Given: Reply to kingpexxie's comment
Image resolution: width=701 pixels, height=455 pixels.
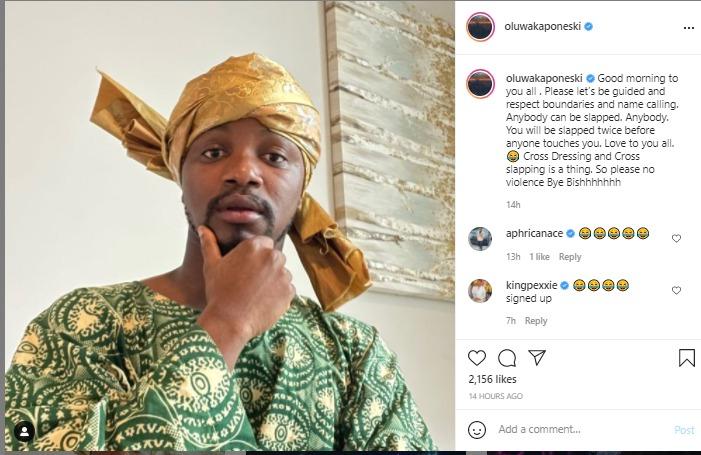Looking at the screenshot, I should (x=536, y=321).
